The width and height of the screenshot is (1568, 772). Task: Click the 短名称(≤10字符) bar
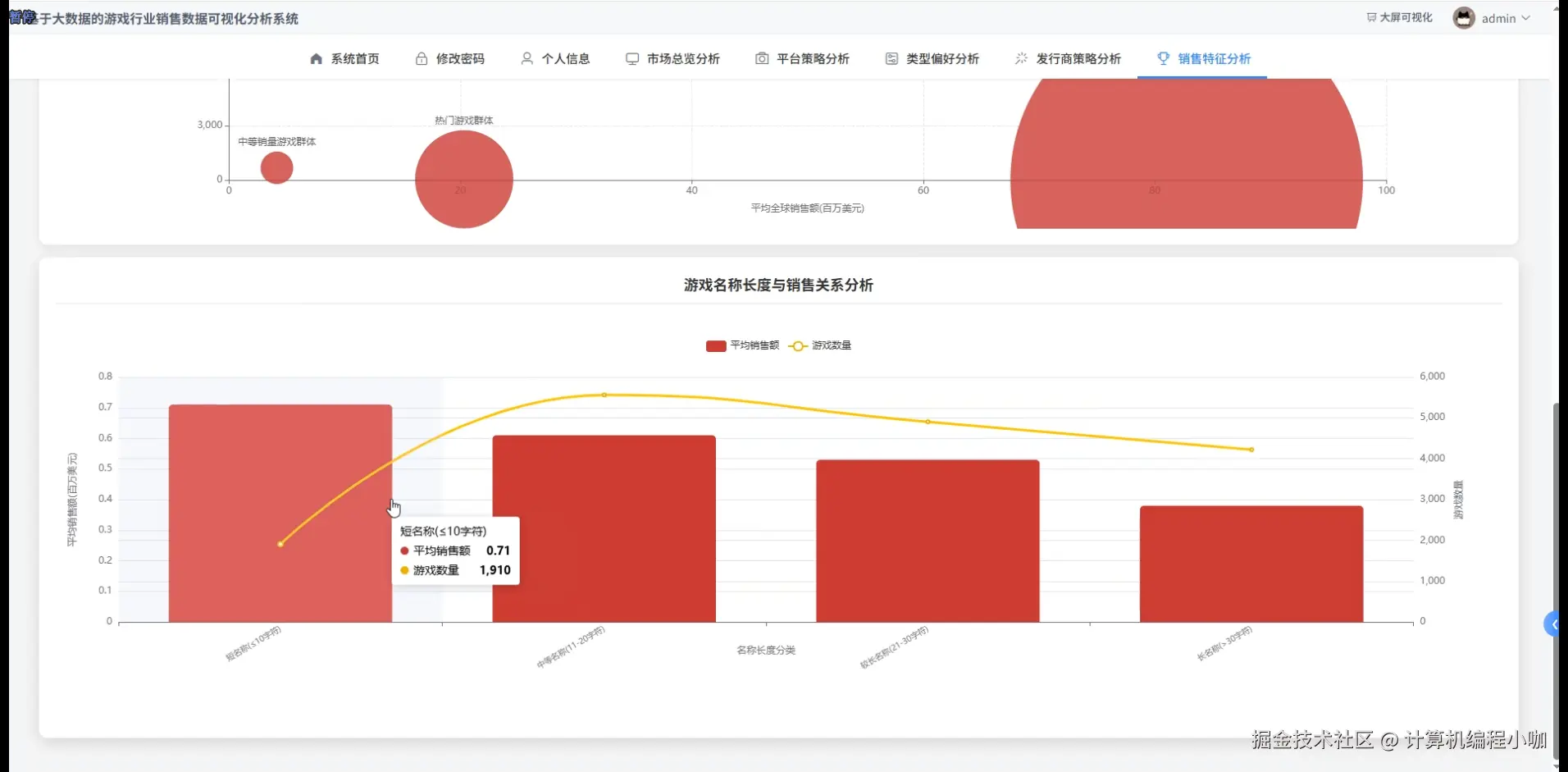(280, 513)
